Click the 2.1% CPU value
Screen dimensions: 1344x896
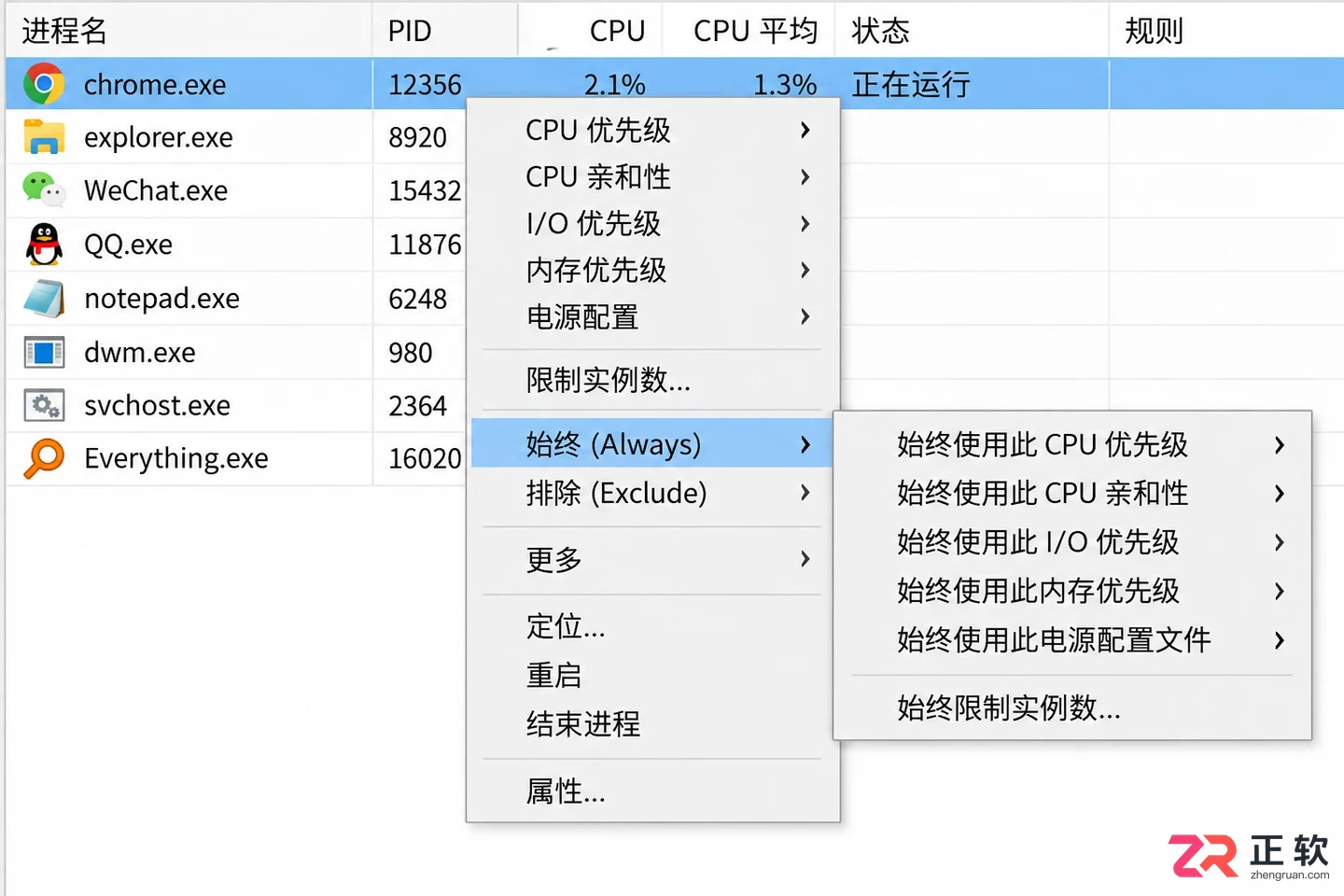(615, 85)
